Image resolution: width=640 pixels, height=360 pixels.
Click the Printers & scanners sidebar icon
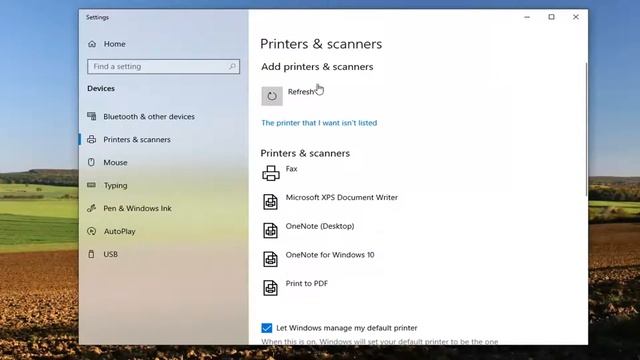(92, 139)
